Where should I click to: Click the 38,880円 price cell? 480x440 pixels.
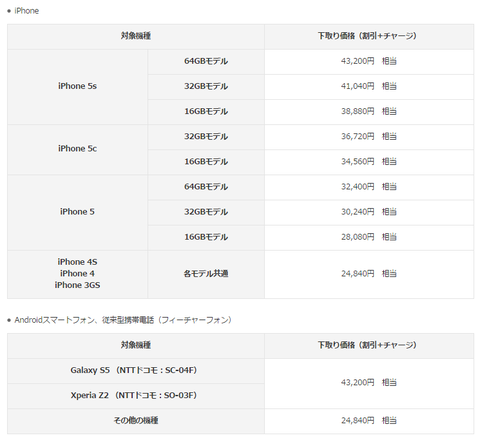tap(369, 112)
